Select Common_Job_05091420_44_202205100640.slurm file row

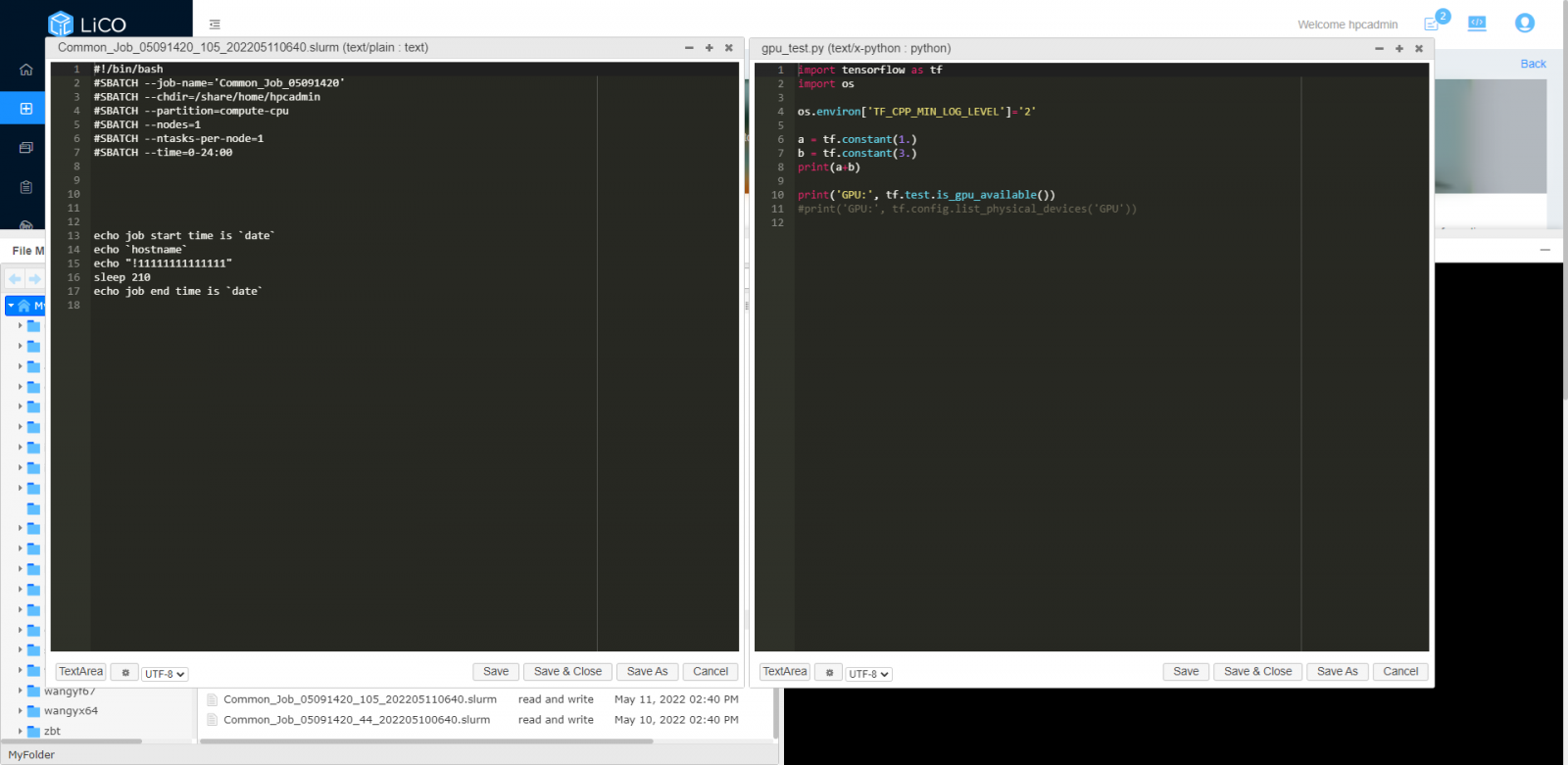tap(357, 720)
